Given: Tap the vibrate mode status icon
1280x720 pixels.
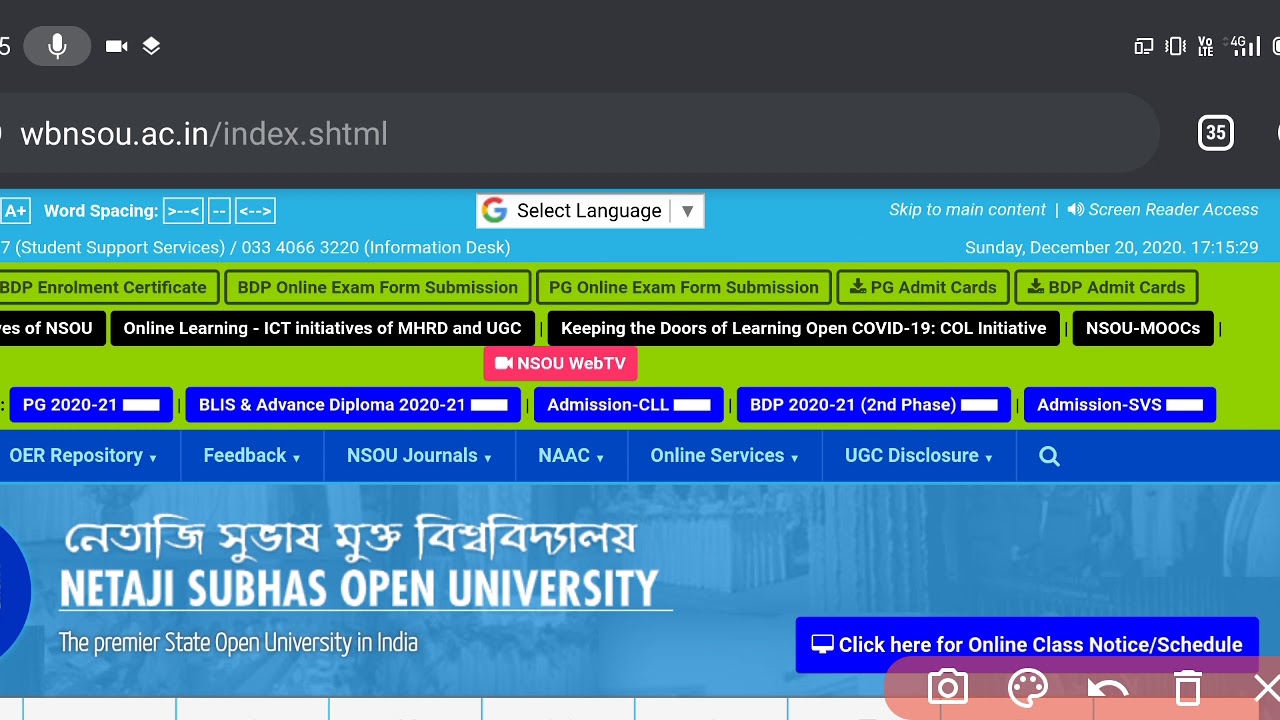Looking at the screenshot, I should tap(1176, 46).
